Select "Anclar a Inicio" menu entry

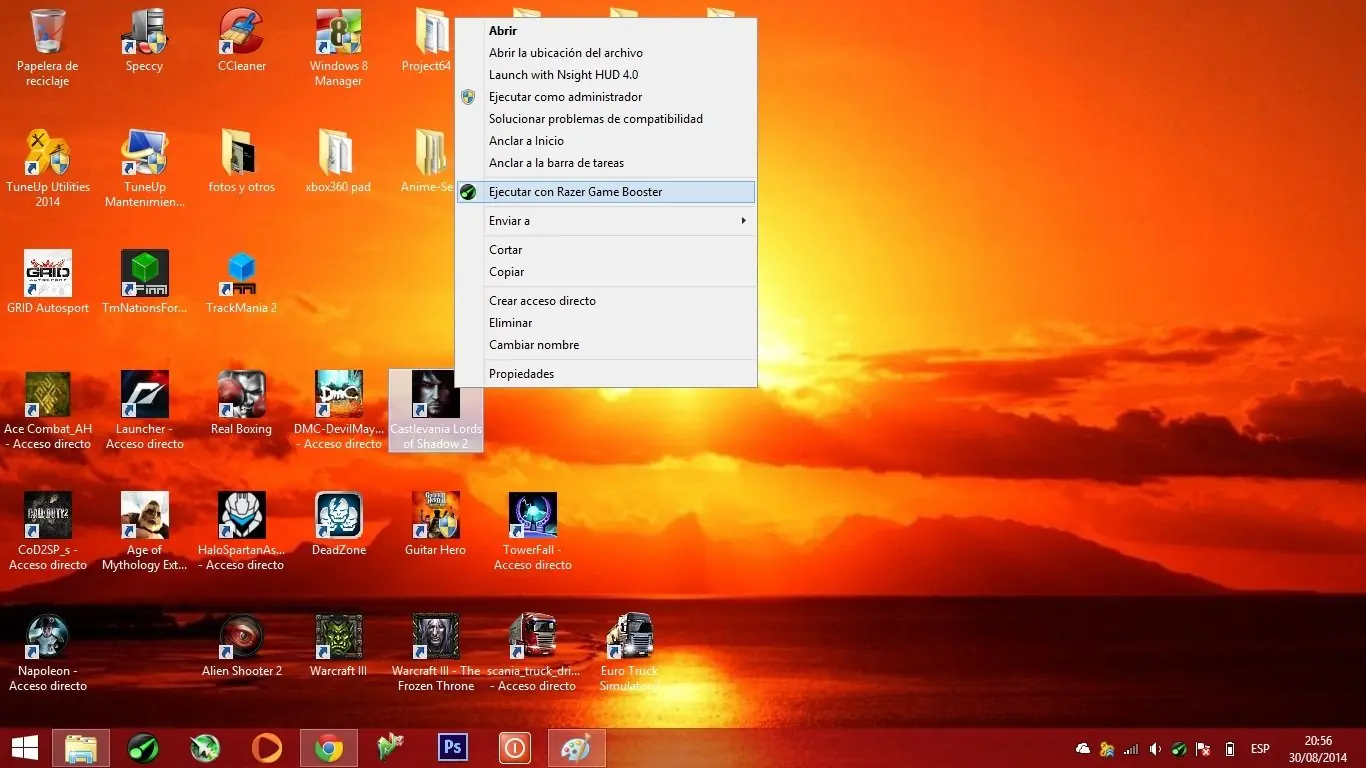[606, 141]
